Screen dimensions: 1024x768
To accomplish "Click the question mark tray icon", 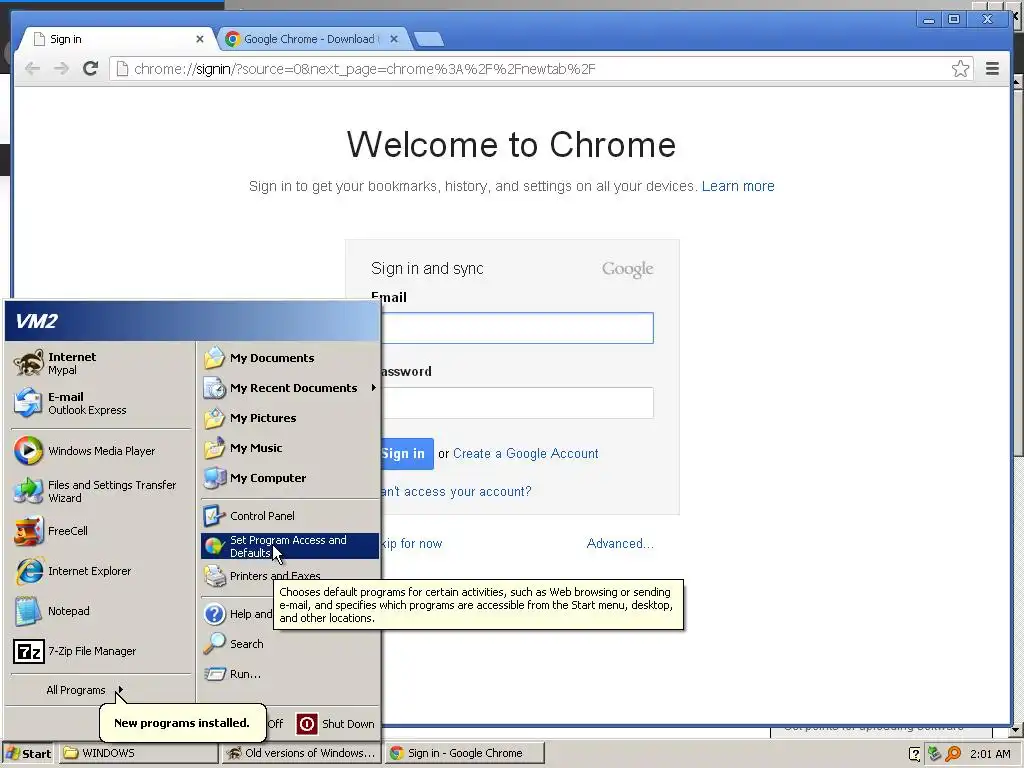I will [915, 754].
